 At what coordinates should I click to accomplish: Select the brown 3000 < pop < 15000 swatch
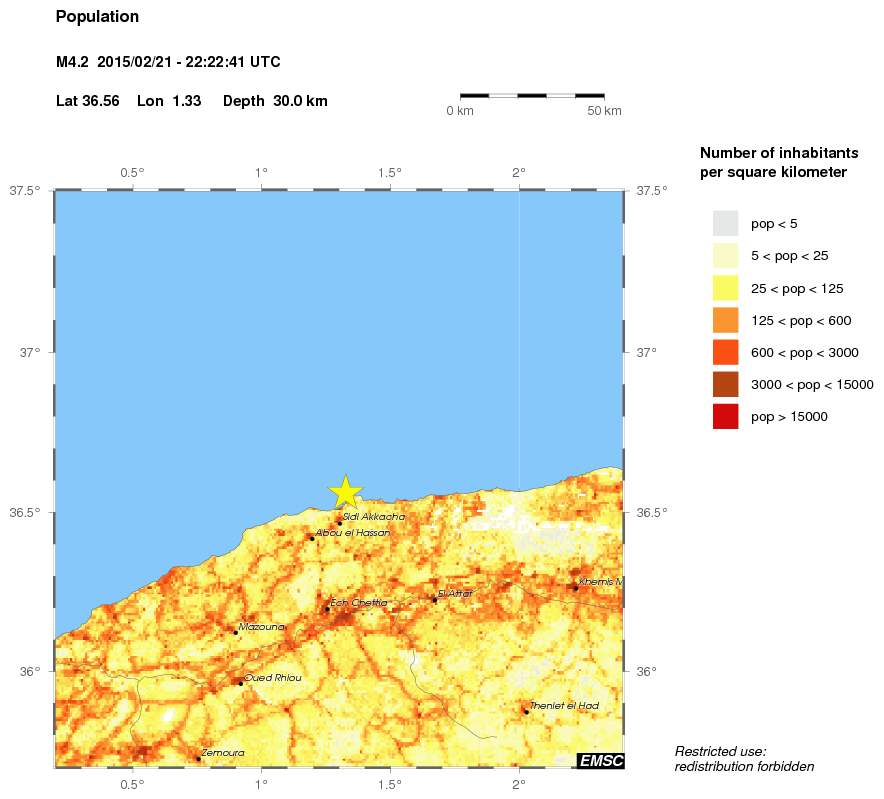pyautogui.click(x=725, y=384)
